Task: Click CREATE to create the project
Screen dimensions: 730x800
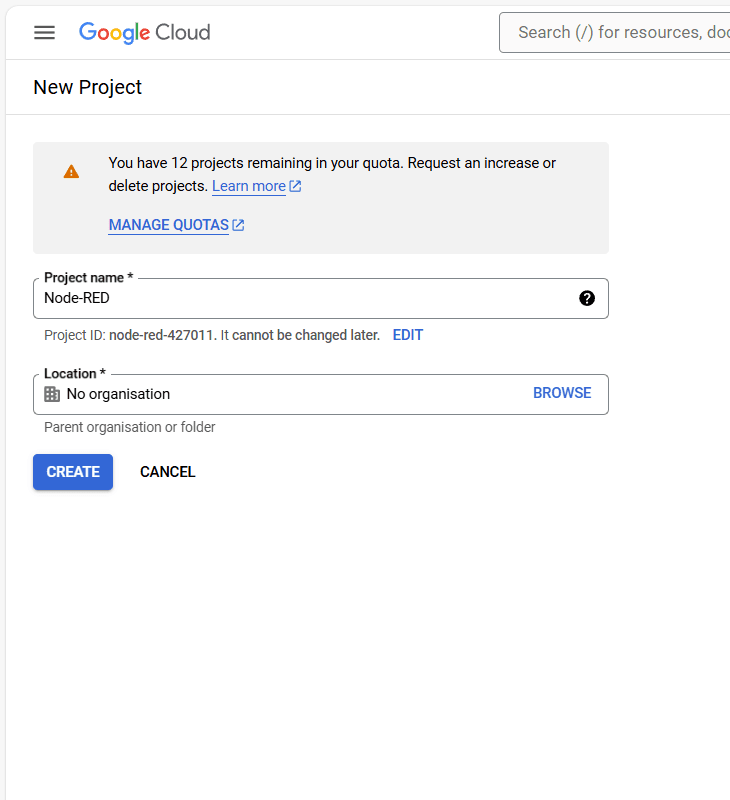Action: (72, 471)
